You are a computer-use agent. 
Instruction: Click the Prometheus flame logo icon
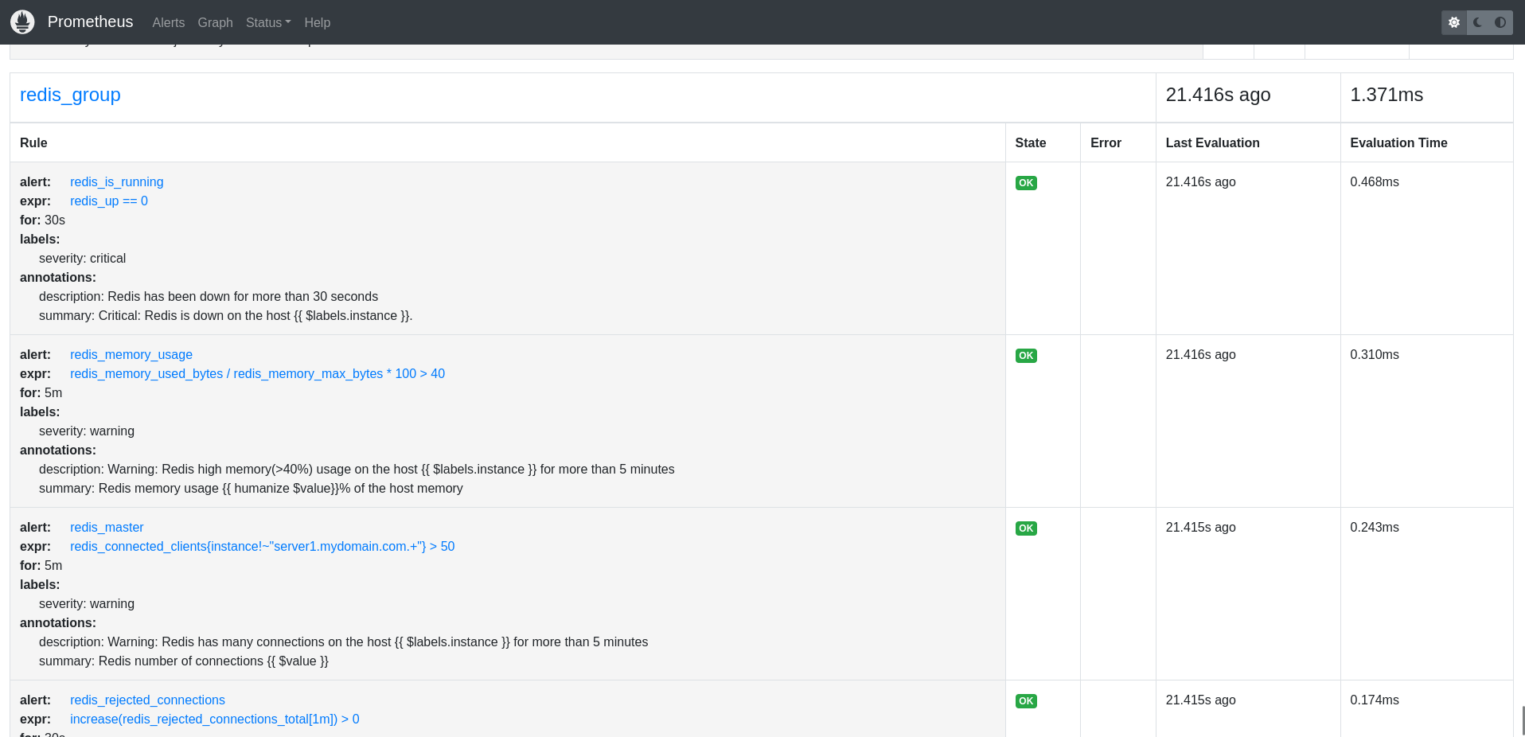tap(22, 21)
